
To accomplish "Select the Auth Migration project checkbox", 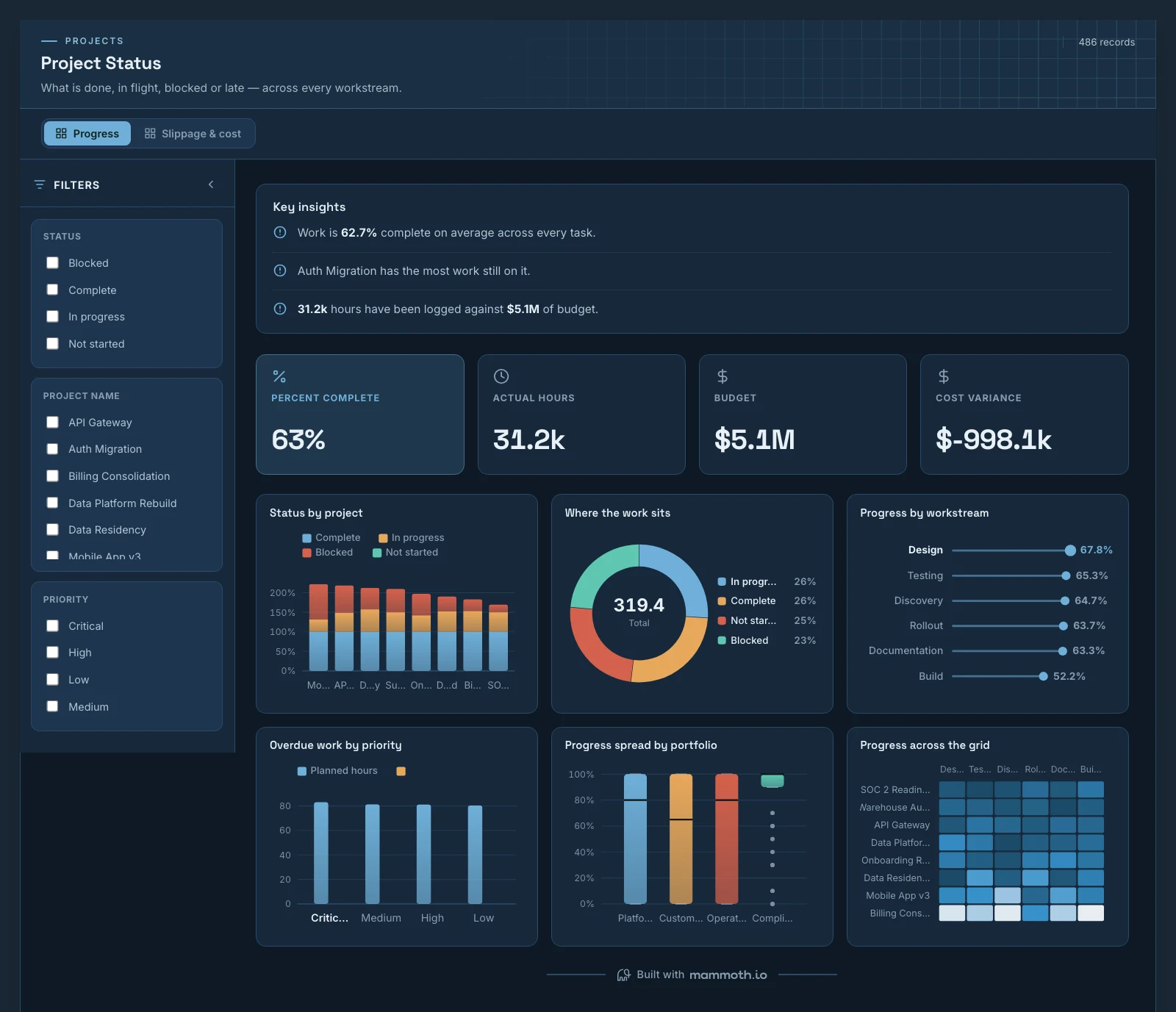I will tap(52, 448).
